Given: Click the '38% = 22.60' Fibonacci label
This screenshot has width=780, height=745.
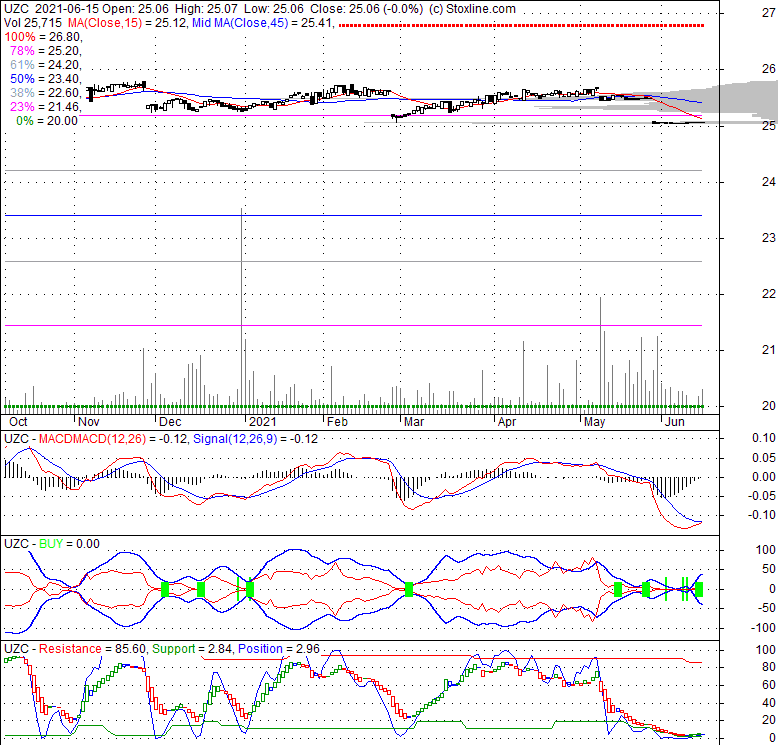Looking at the screenshot, I should (x=45, y=93).
